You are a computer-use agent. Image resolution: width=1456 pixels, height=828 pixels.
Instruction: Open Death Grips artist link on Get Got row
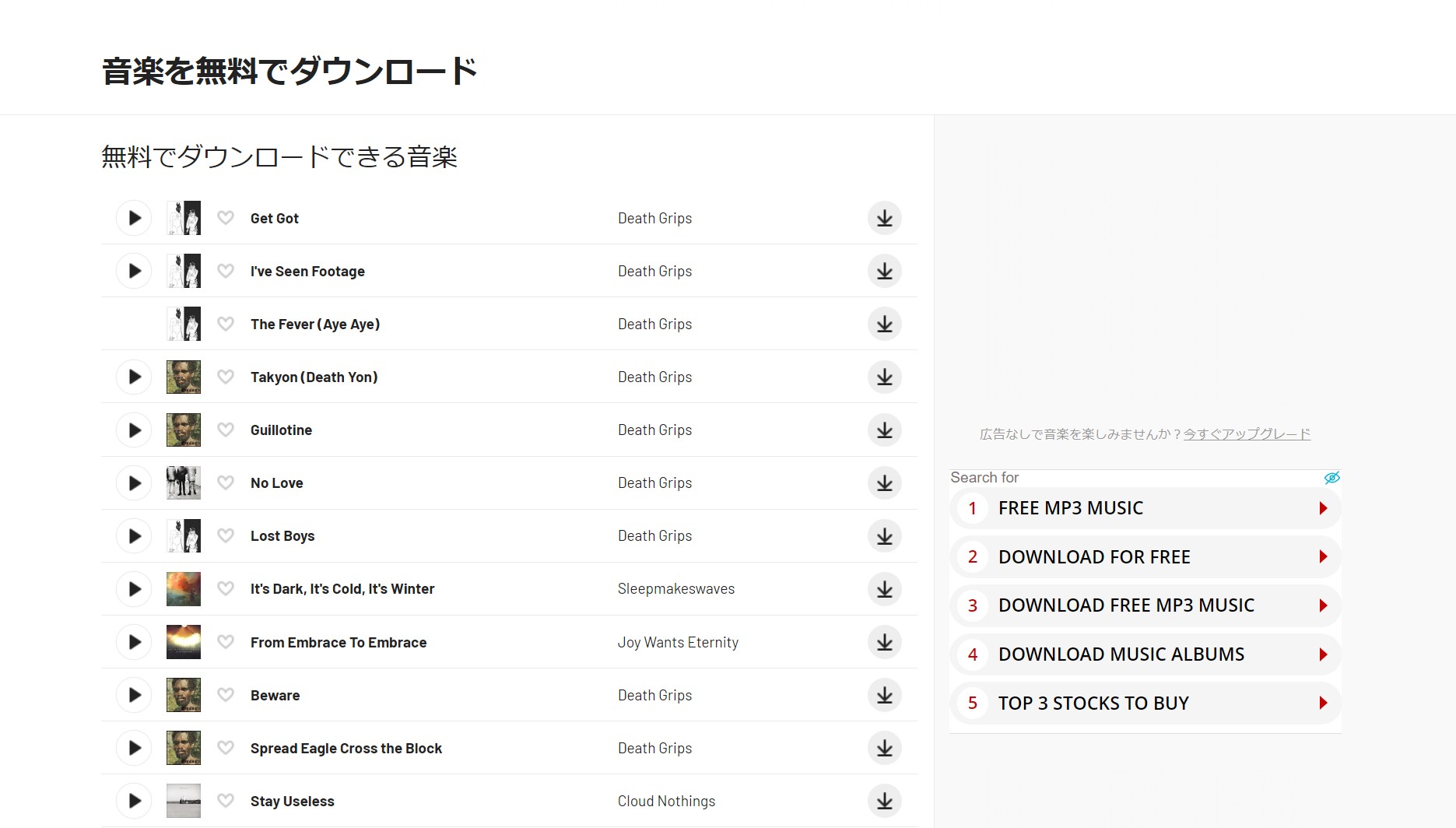coord(655,219)
